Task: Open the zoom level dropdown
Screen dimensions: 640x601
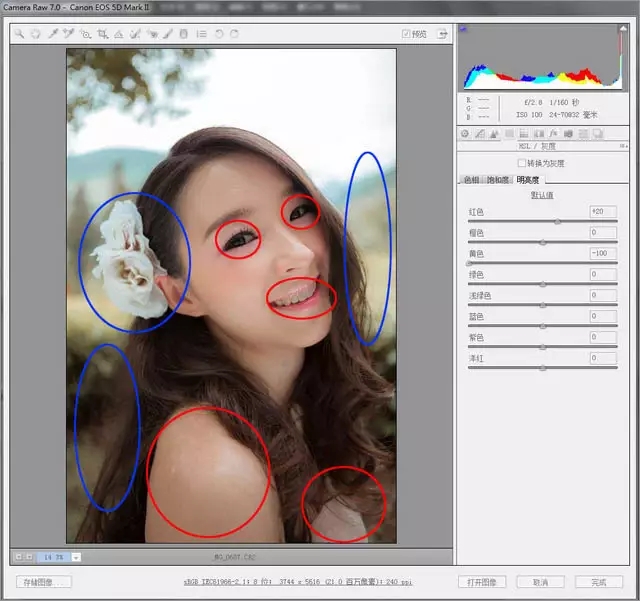Action: tap(77, 557)
